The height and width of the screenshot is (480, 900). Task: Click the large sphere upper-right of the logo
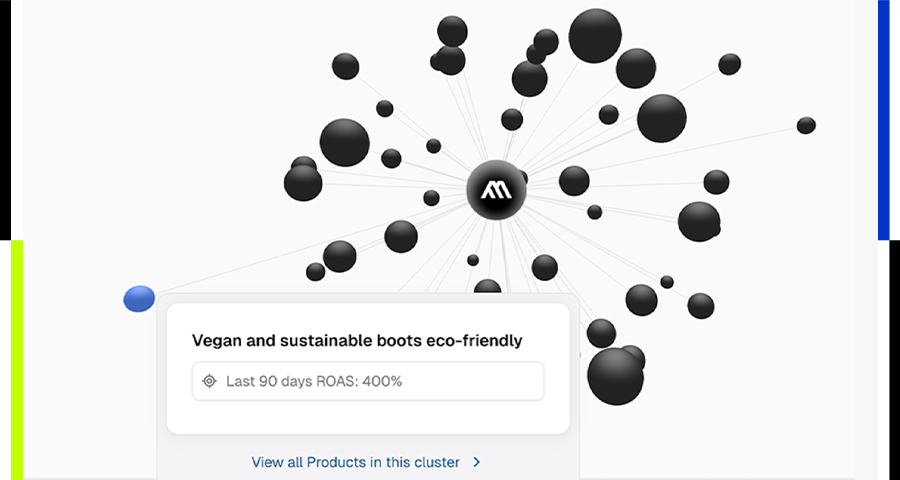tap(661, 118)
